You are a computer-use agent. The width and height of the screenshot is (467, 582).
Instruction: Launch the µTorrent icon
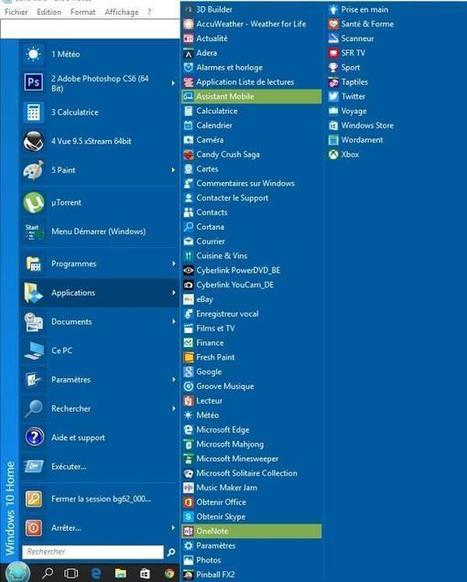coord(33,203)
